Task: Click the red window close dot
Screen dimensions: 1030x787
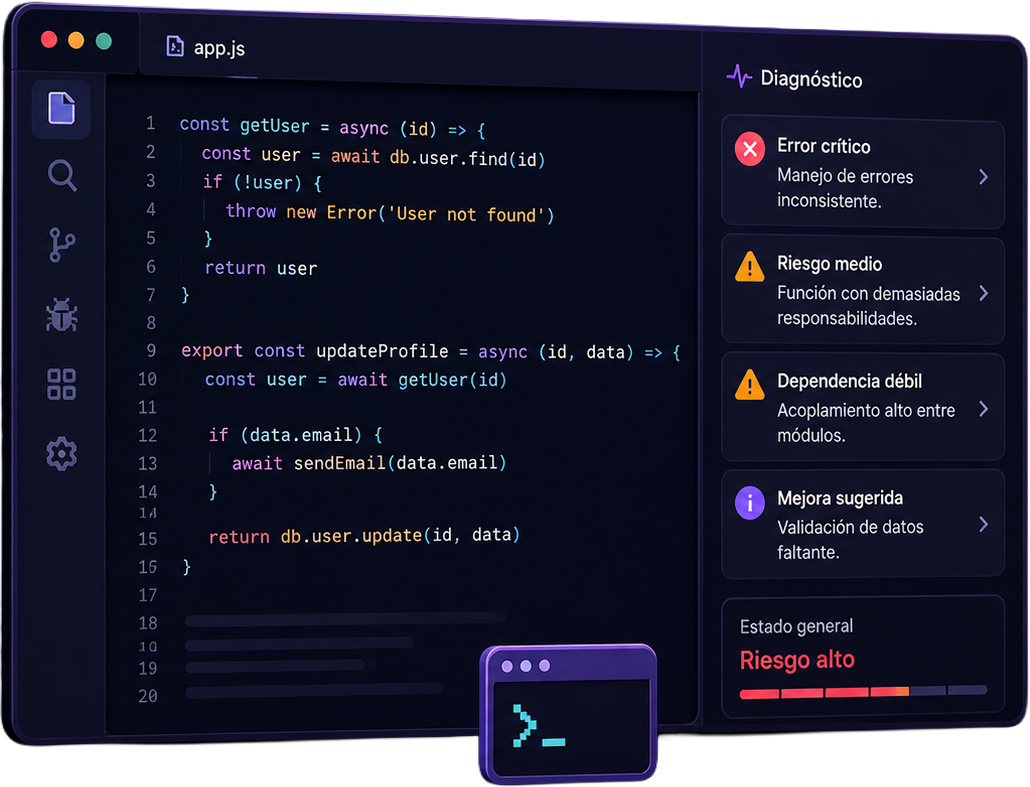Action: click(x=49, y=39)
